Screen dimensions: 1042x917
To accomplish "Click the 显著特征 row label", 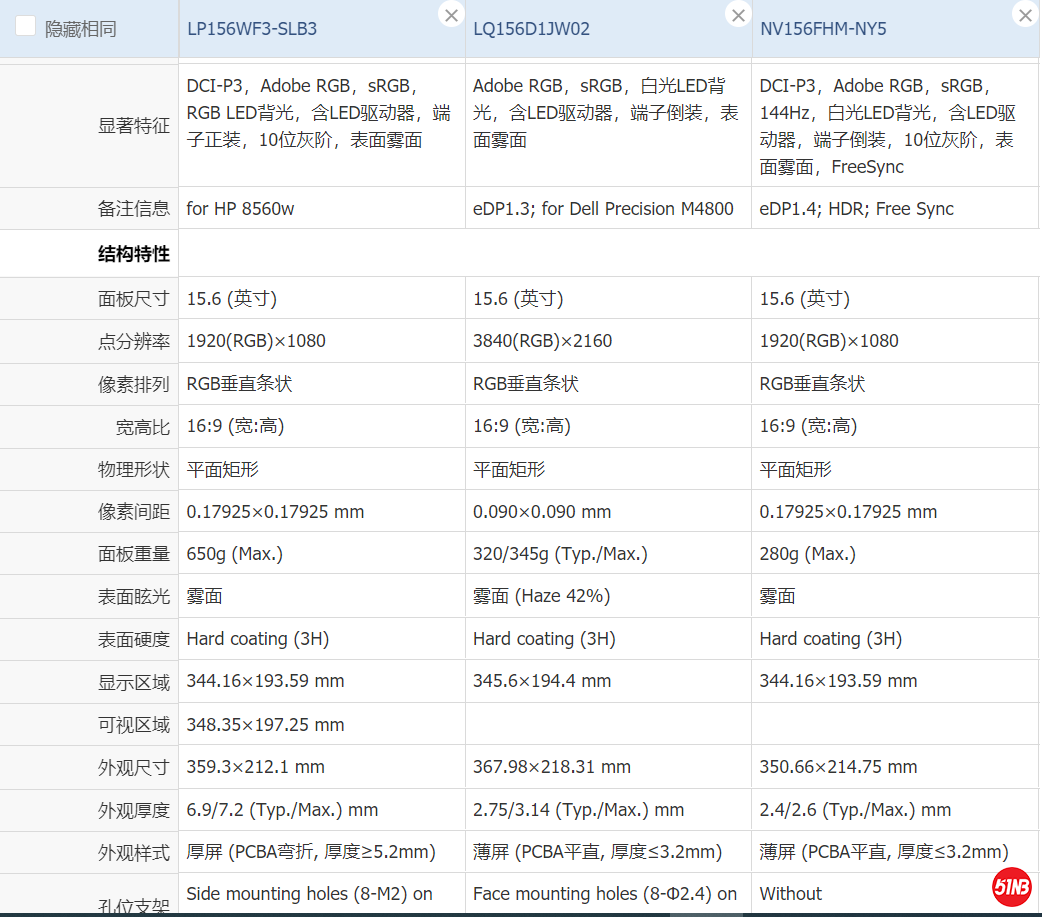I will (x=134, y=126).
